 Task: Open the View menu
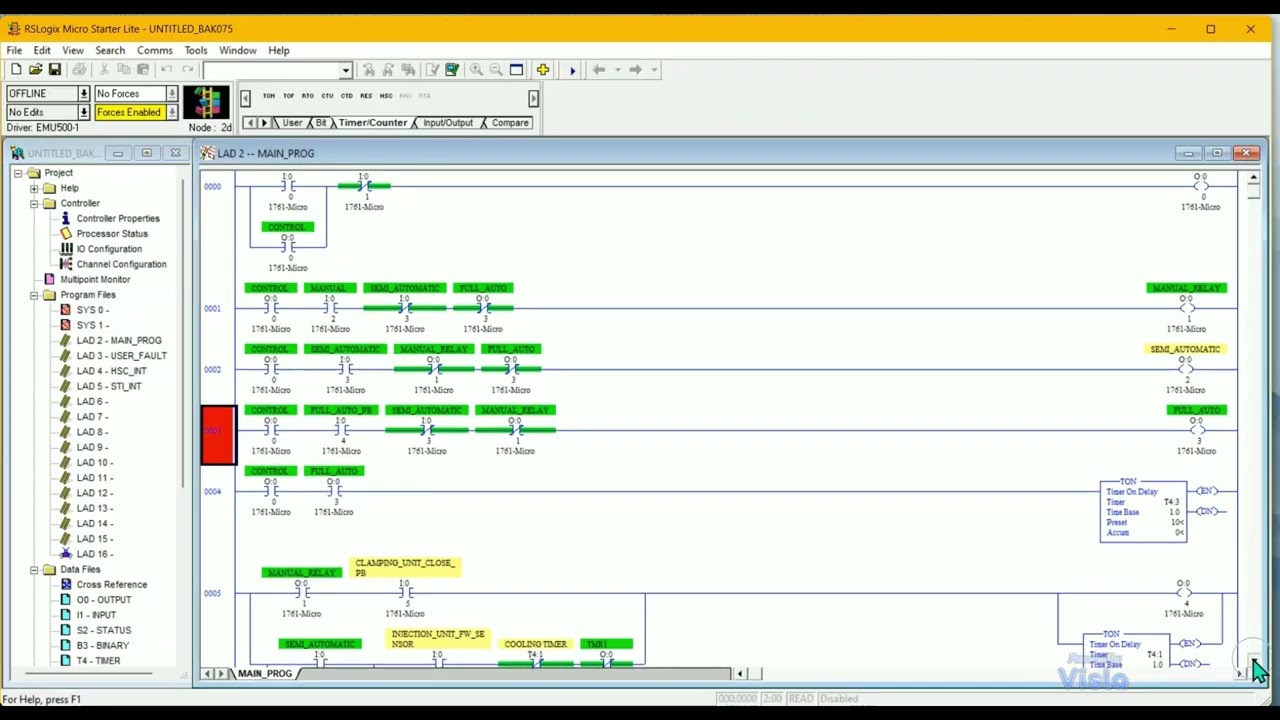pos(73,50)
